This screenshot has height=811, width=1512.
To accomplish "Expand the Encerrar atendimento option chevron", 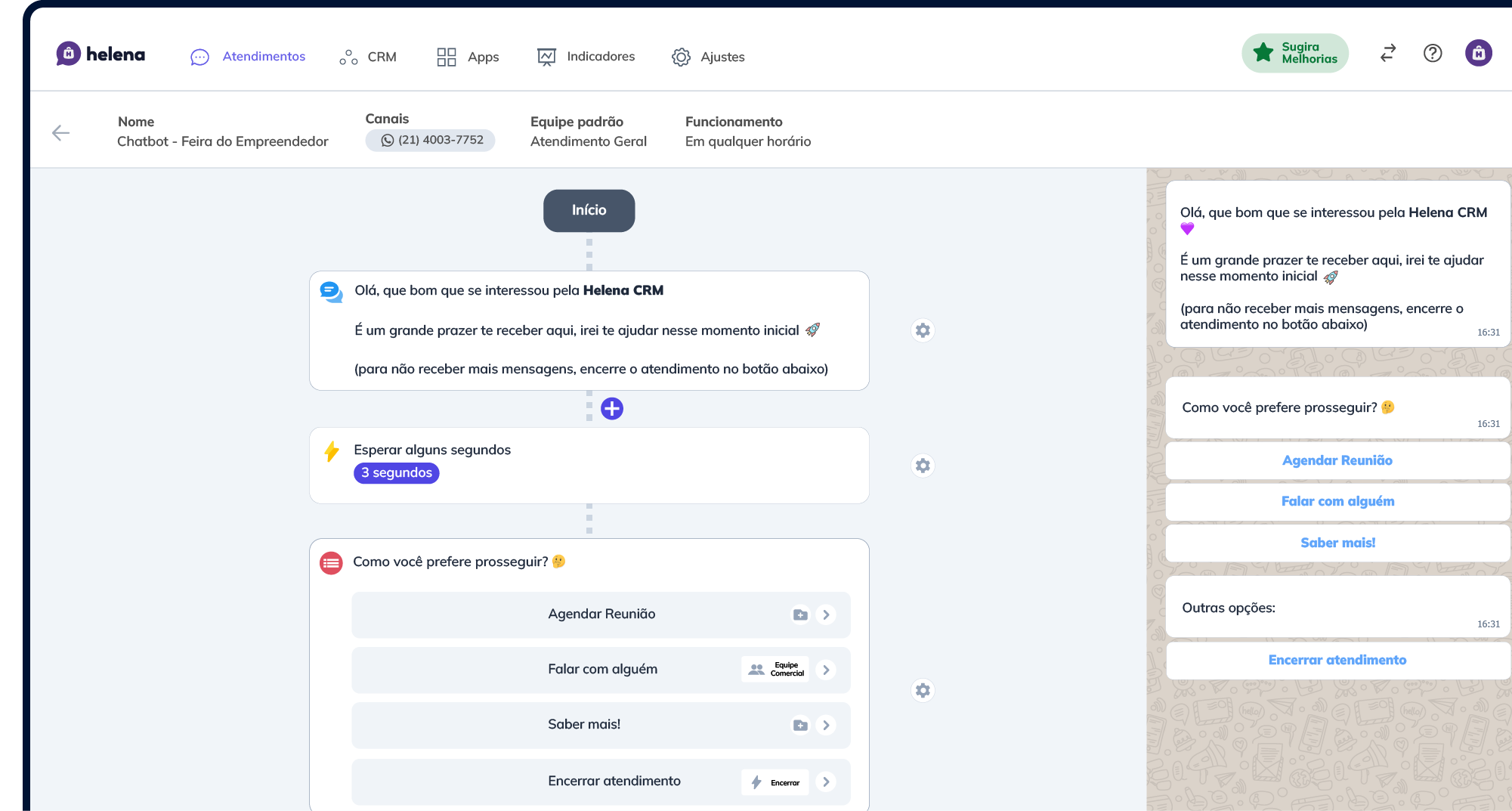I will 826,782.
